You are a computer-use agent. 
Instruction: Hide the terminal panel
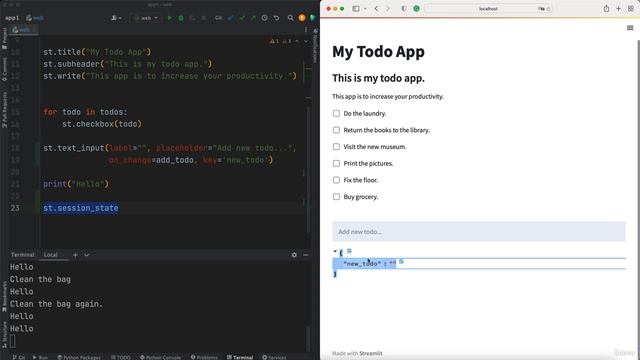click(306, 255)
